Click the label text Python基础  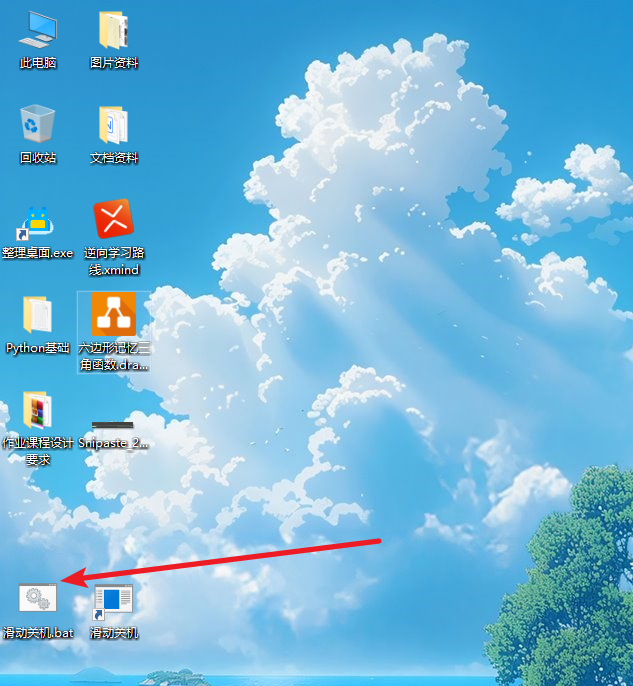click(38, 348)
